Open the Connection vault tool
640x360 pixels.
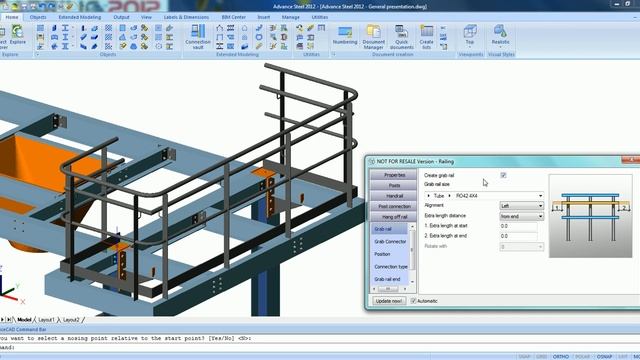(198, 36)
